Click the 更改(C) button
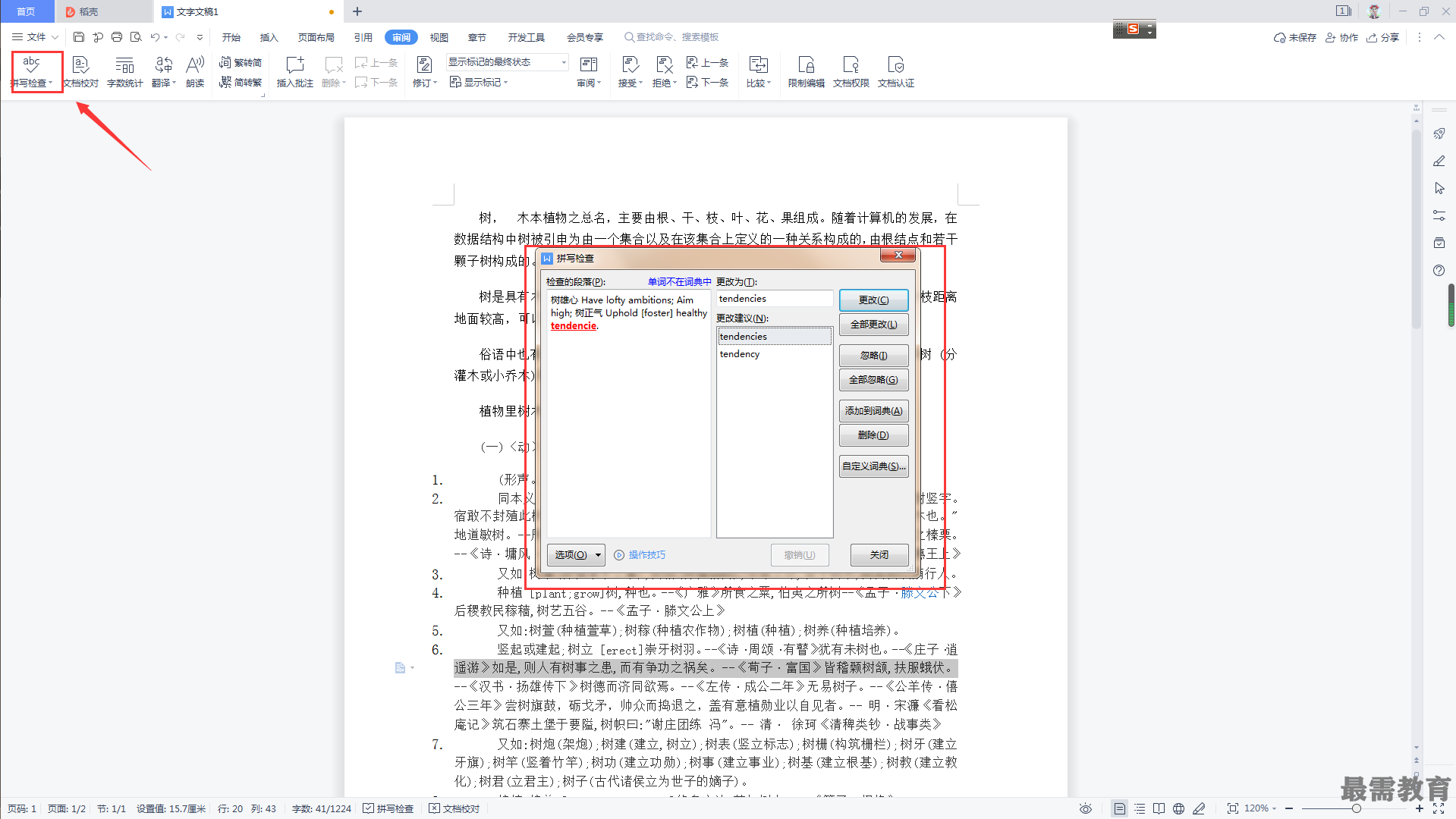1456x819 pixels. click(x=873, y=300)
